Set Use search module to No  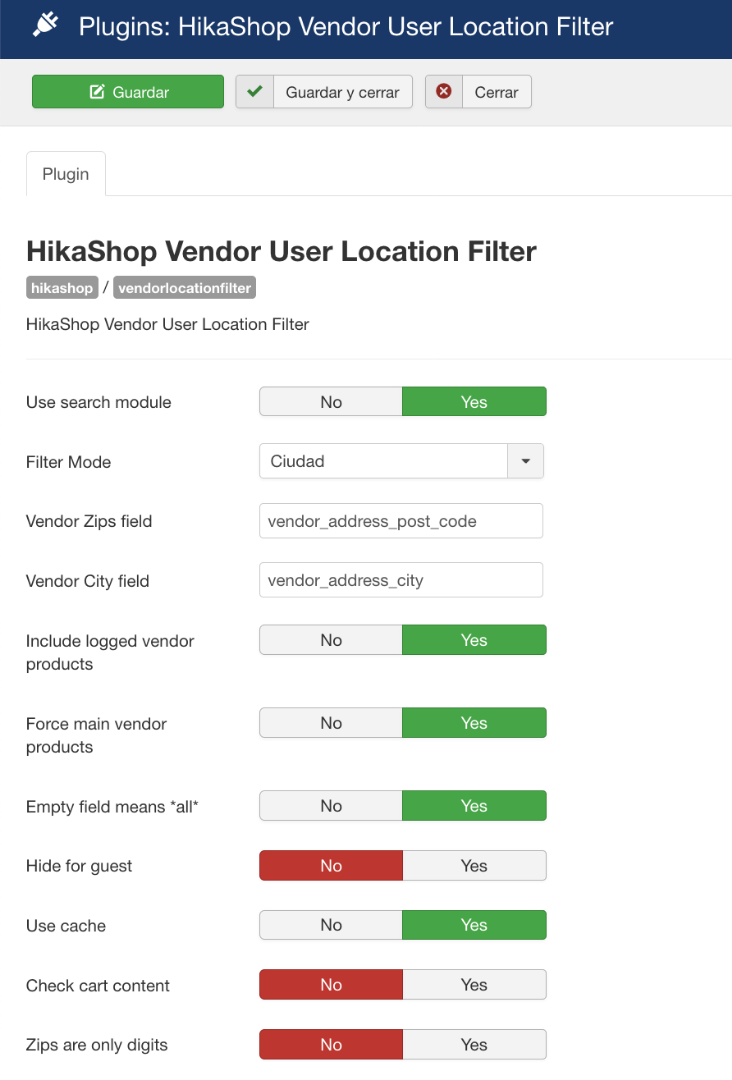(x=331, y=402)
